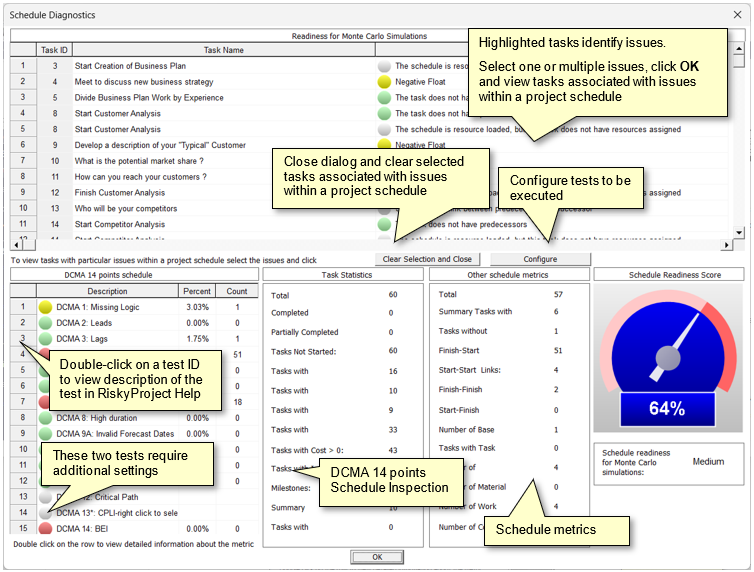The height and width of the screenshot is (572, 754).
Task: Click the gray status icon for DCMA 13: CPLI
Action: [x=45, y=512]
